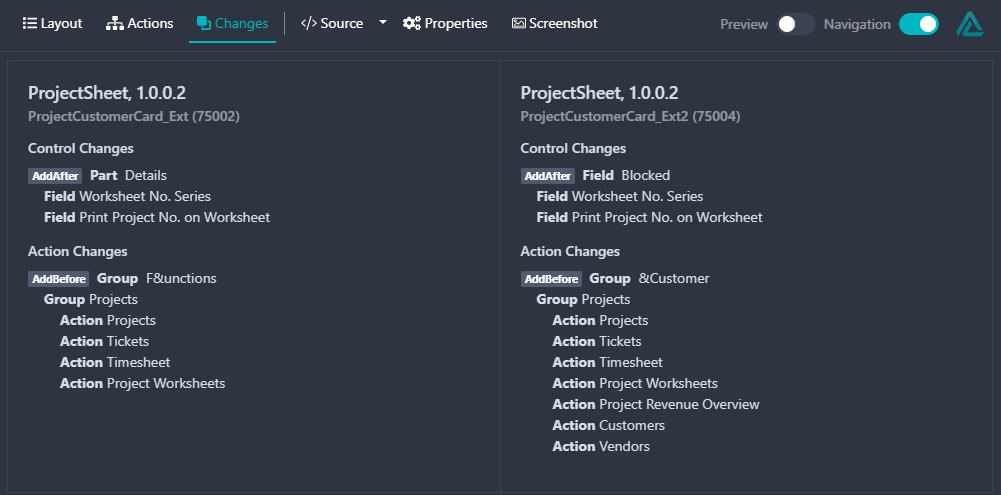Click ProjectCustomerCard_Ext (75002) subtitle
This screenshot has width=1001, height=495.
click(133, 116)
